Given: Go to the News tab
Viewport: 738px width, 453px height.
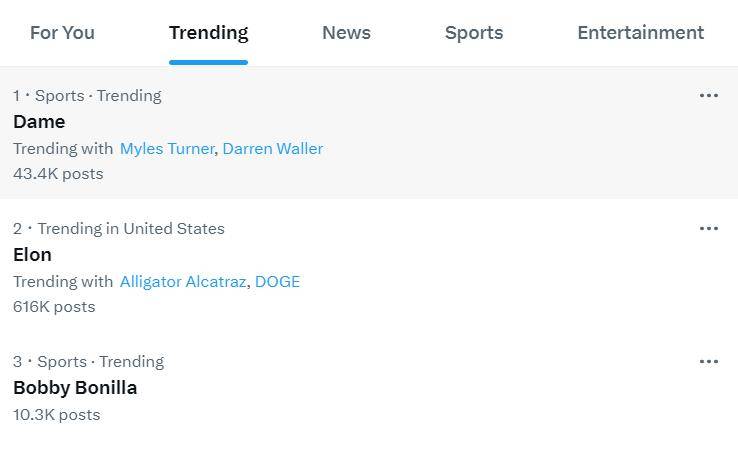Looking at the screenshot, I should pos(346,33).
